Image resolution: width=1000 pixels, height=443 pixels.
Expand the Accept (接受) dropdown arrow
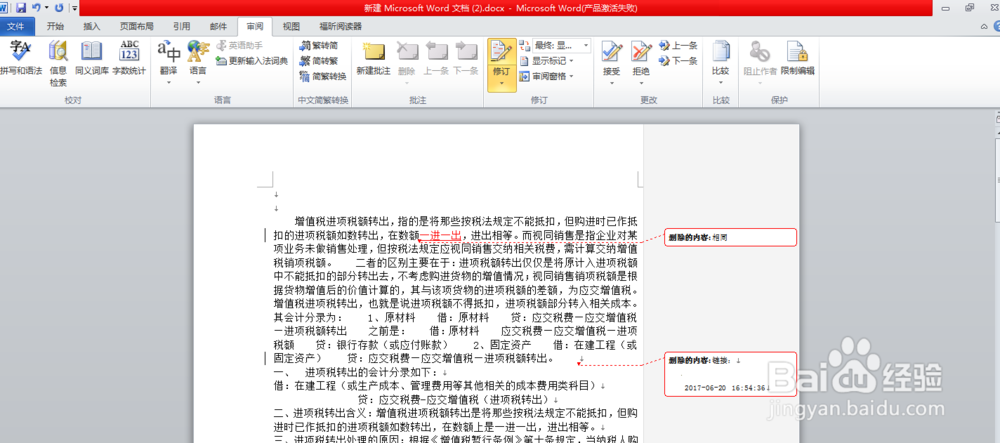tap(612, 82)
